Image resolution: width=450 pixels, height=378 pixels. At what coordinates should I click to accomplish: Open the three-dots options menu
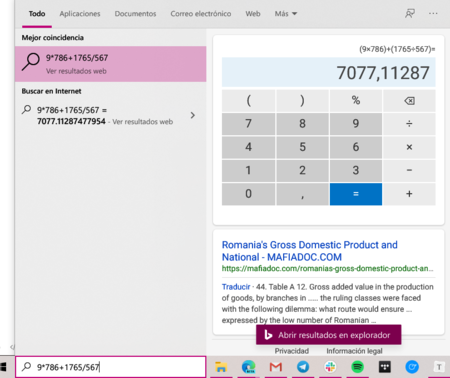tap(433, 14)
